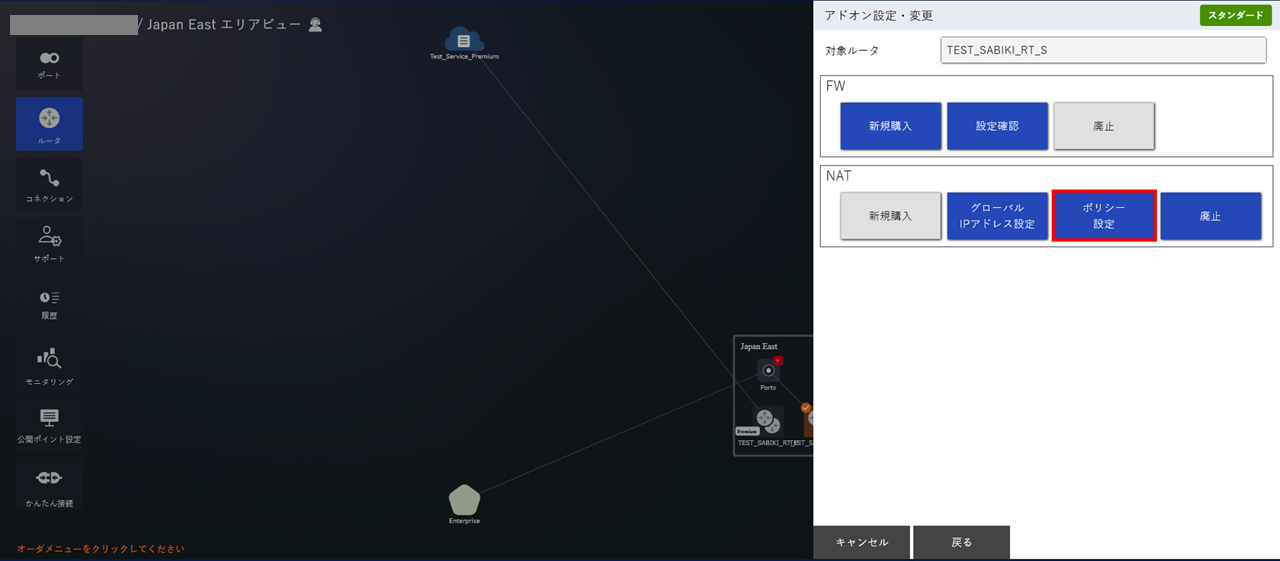Click the Japan East エリアビュー title
Screen dimensions: 1280x561
tap(224, 25)
